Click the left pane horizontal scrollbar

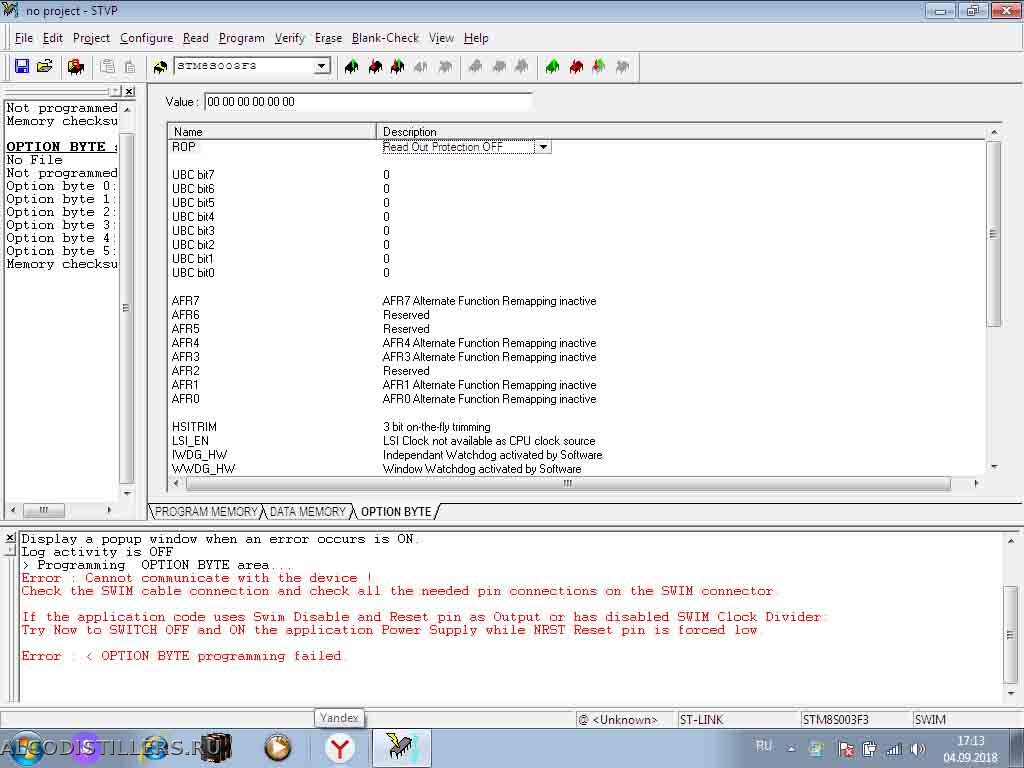click(x=44, y=509)
